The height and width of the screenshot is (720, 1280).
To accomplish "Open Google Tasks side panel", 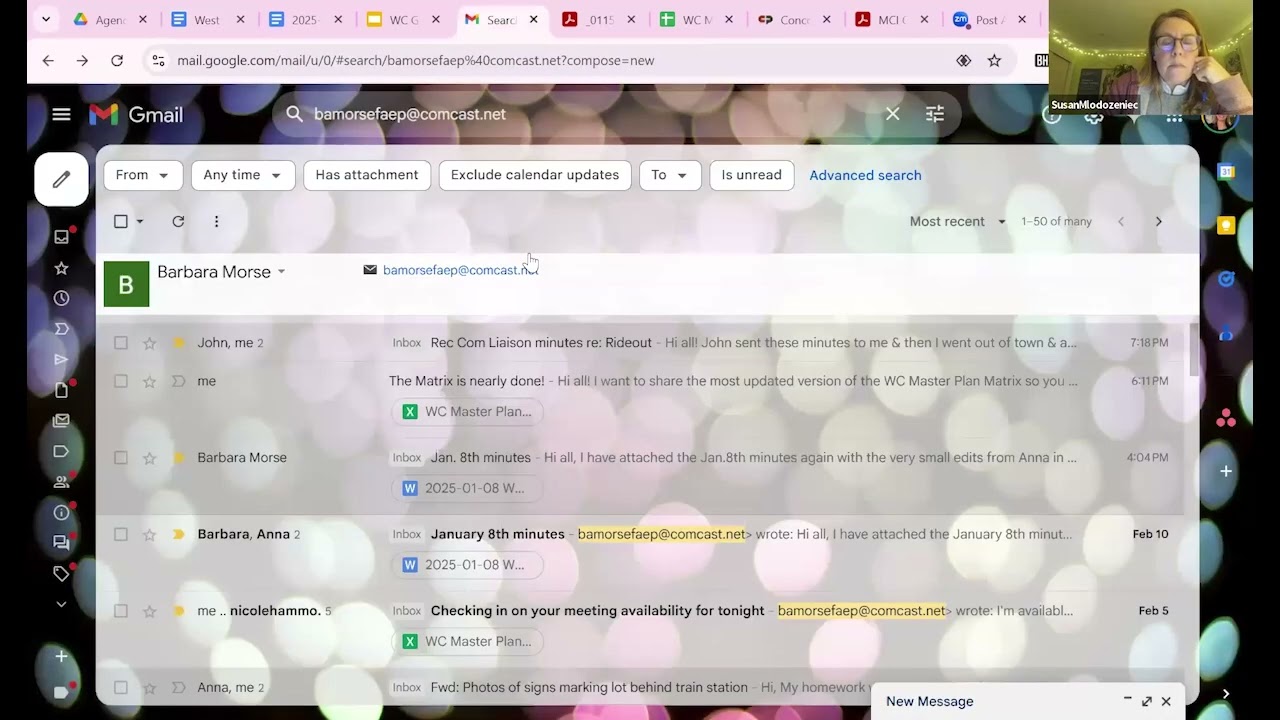I will 1226,279.
